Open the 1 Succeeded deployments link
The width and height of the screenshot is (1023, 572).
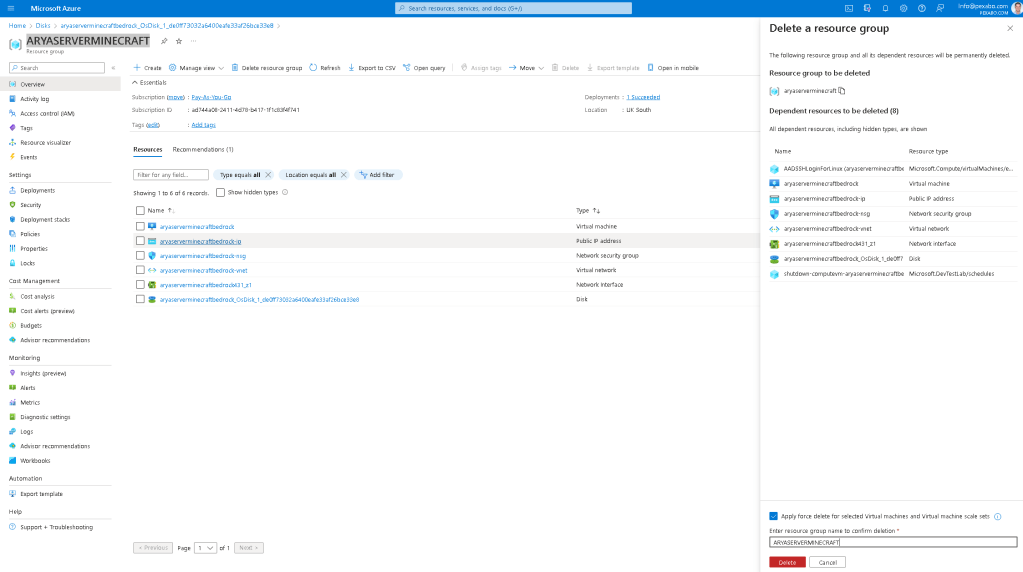(643, 97)
